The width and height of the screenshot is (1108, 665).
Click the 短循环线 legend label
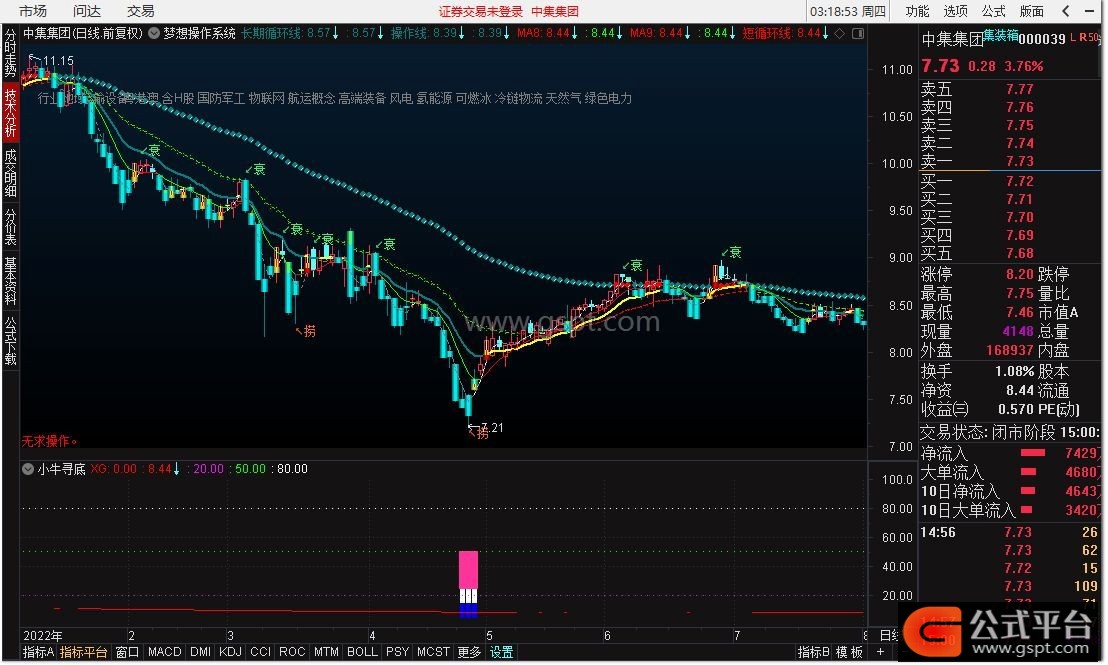click(x=769, y=33)
